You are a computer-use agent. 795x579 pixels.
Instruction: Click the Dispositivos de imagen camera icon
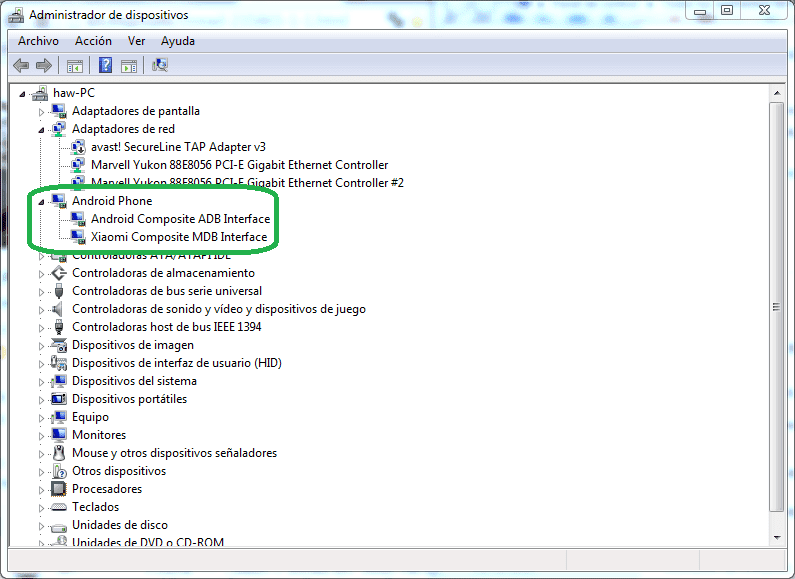click(x=59, y=345)
